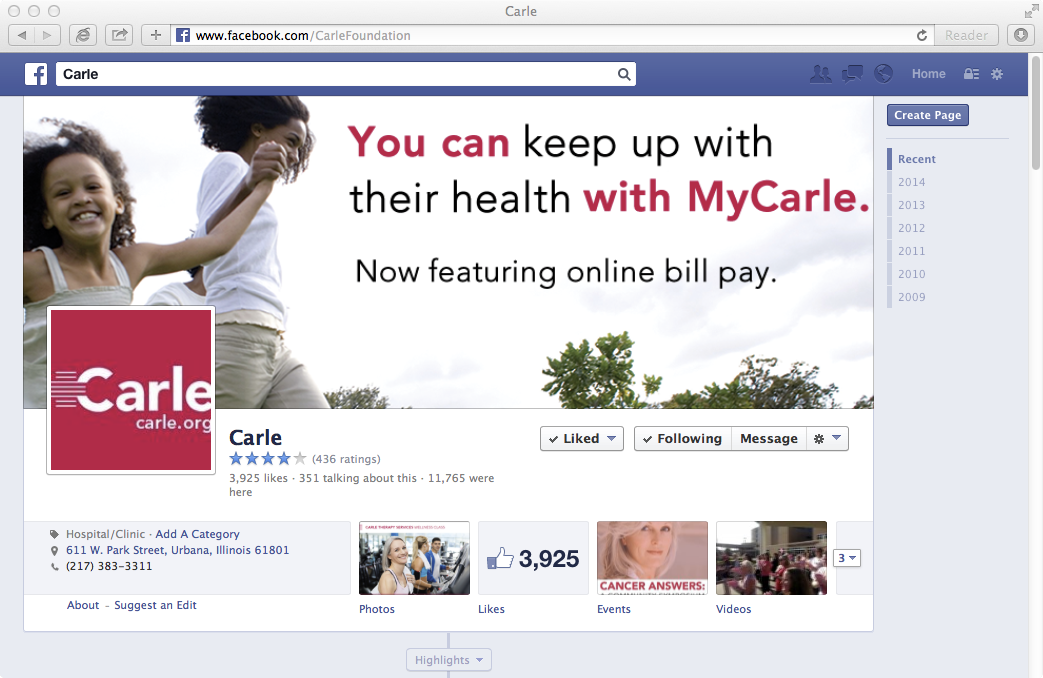
Task: Open the Messages icon in header
Action: (x=852, y=74)
